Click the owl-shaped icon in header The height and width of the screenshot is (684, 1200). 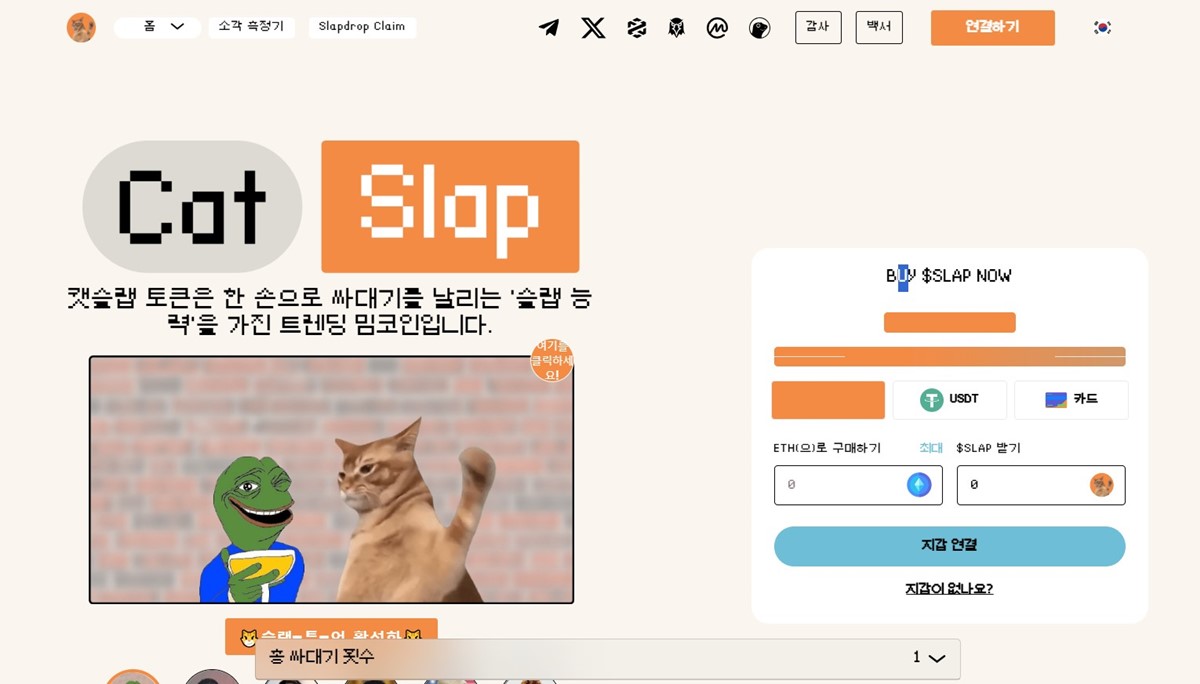pos(677,28)
